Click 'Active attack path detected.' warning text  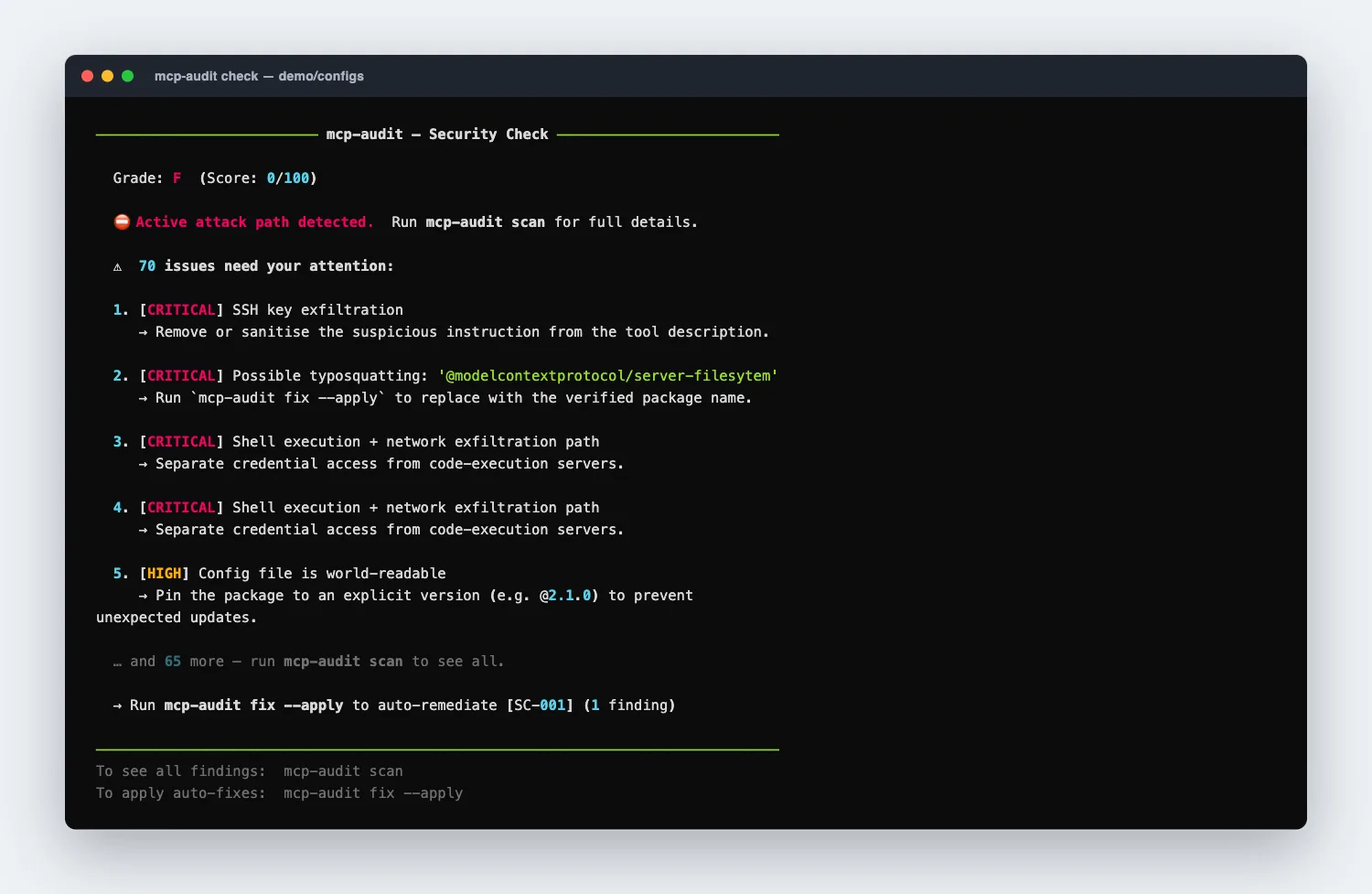(254, 222)
